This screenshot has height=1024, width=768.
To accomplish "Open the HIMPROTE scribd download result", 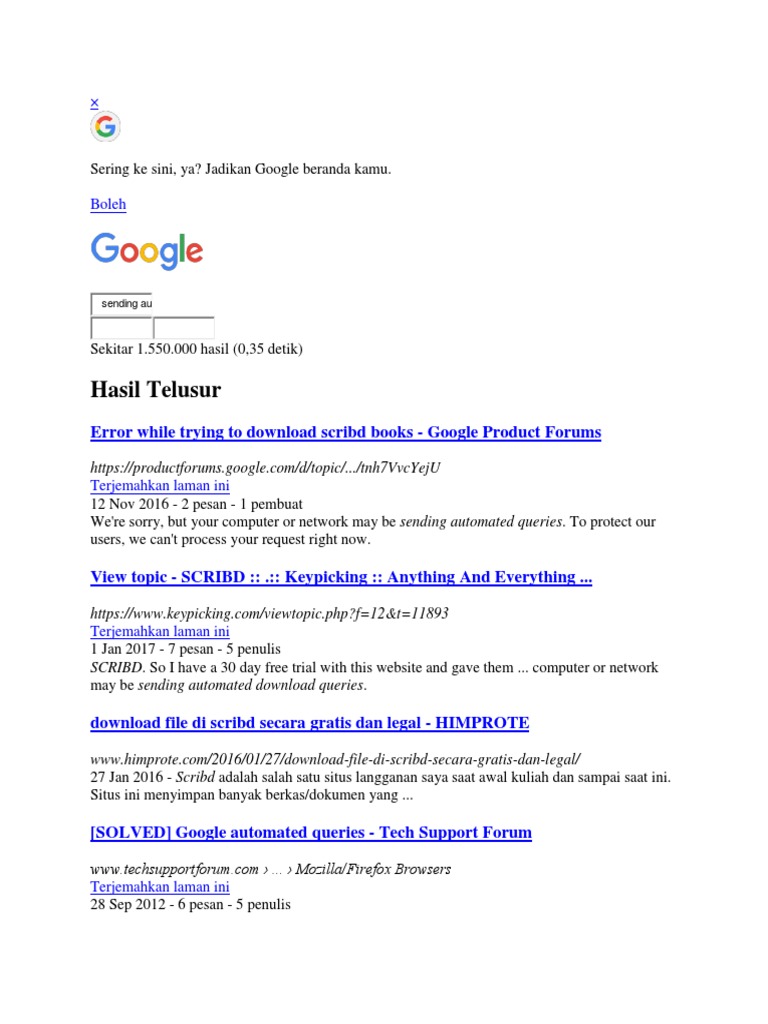I will click(309, 722).
